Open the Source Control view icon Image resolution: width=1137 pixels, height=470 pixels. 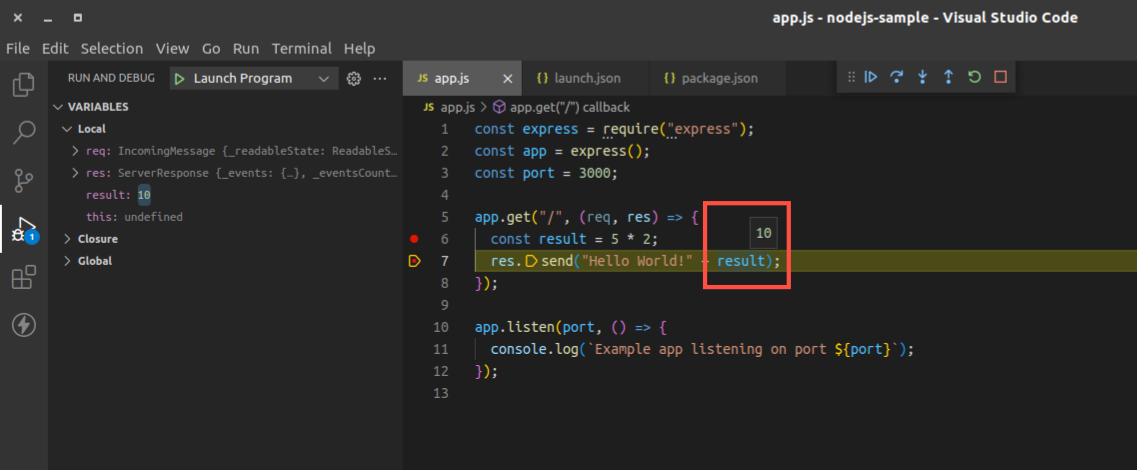pos(23,181)
